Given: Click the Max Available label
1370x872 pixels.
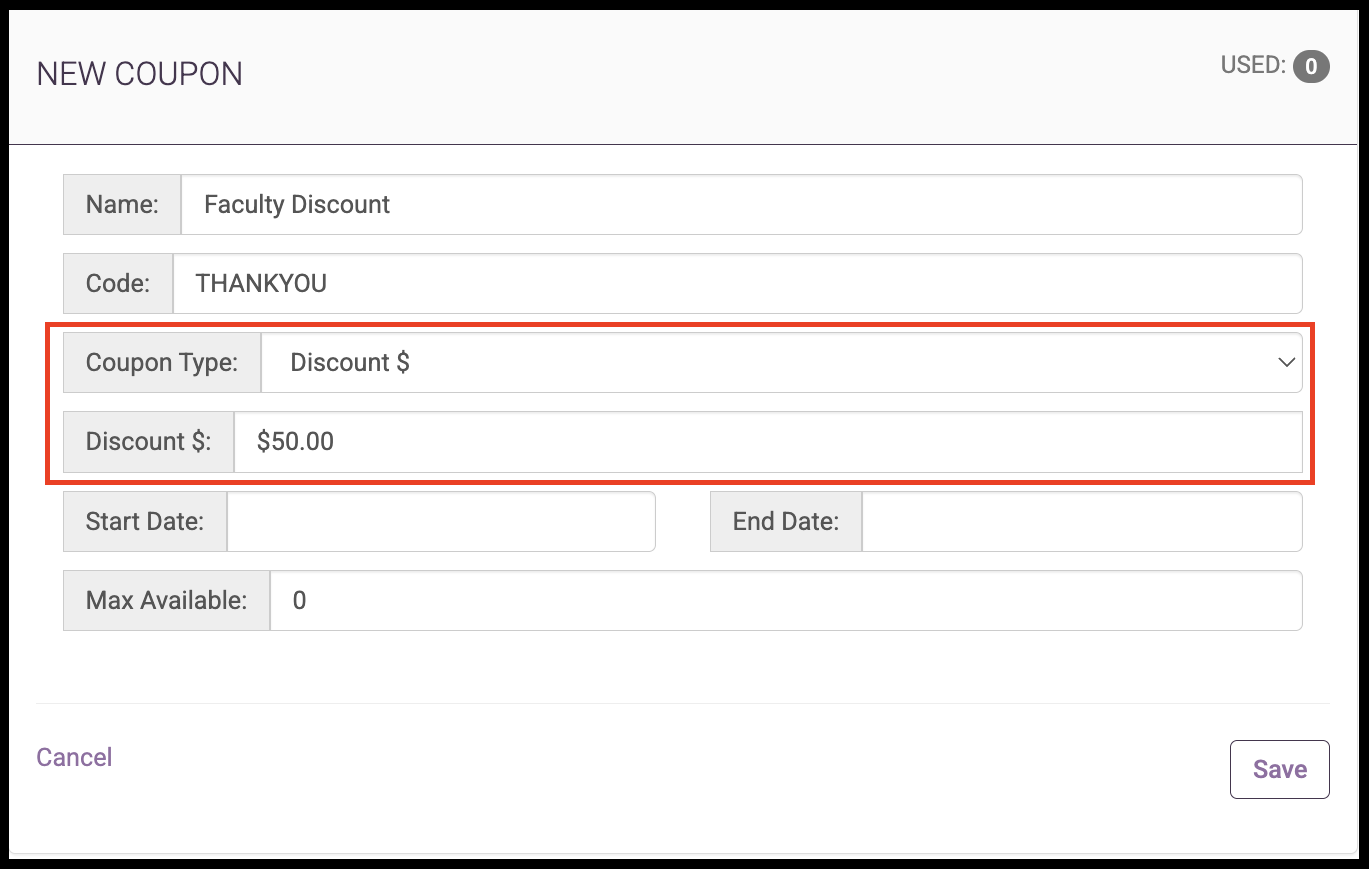Looking at the screenshot, I should pyautogui.click(x=166, y=600).
